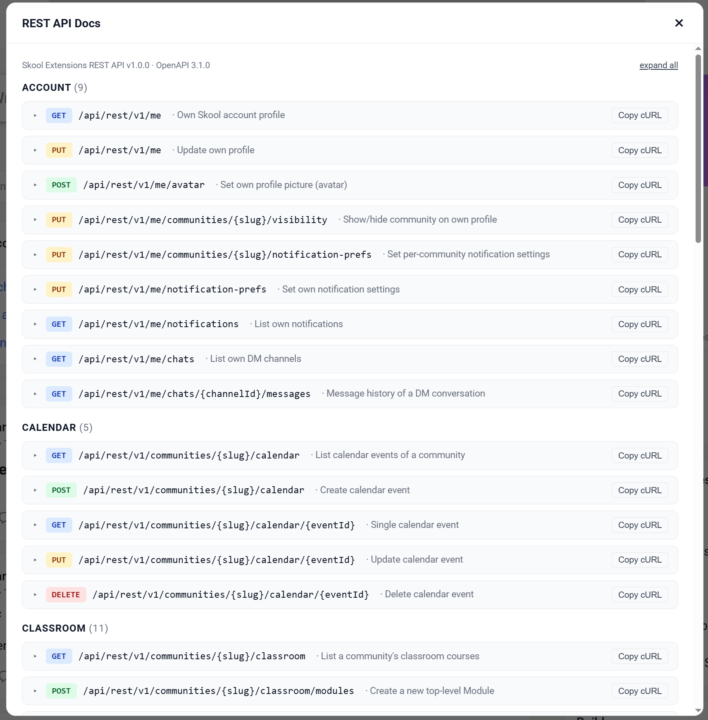Click 'Set own profile picture (avatar)' description
Viewport: 708px width, 720px height.
pos(284,185)
